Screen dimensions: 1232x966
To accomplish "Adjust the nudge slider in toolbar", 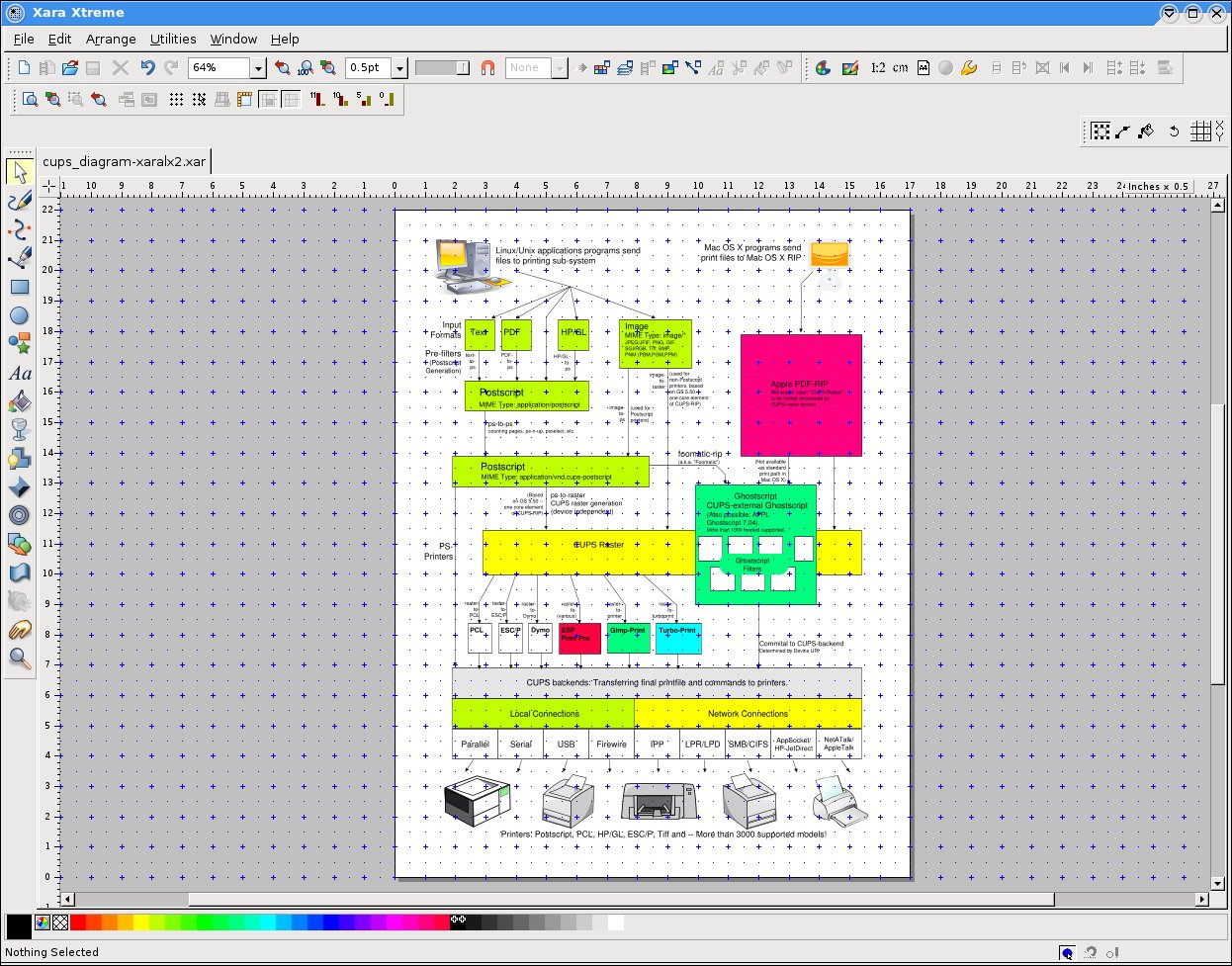I will (442, 68).
